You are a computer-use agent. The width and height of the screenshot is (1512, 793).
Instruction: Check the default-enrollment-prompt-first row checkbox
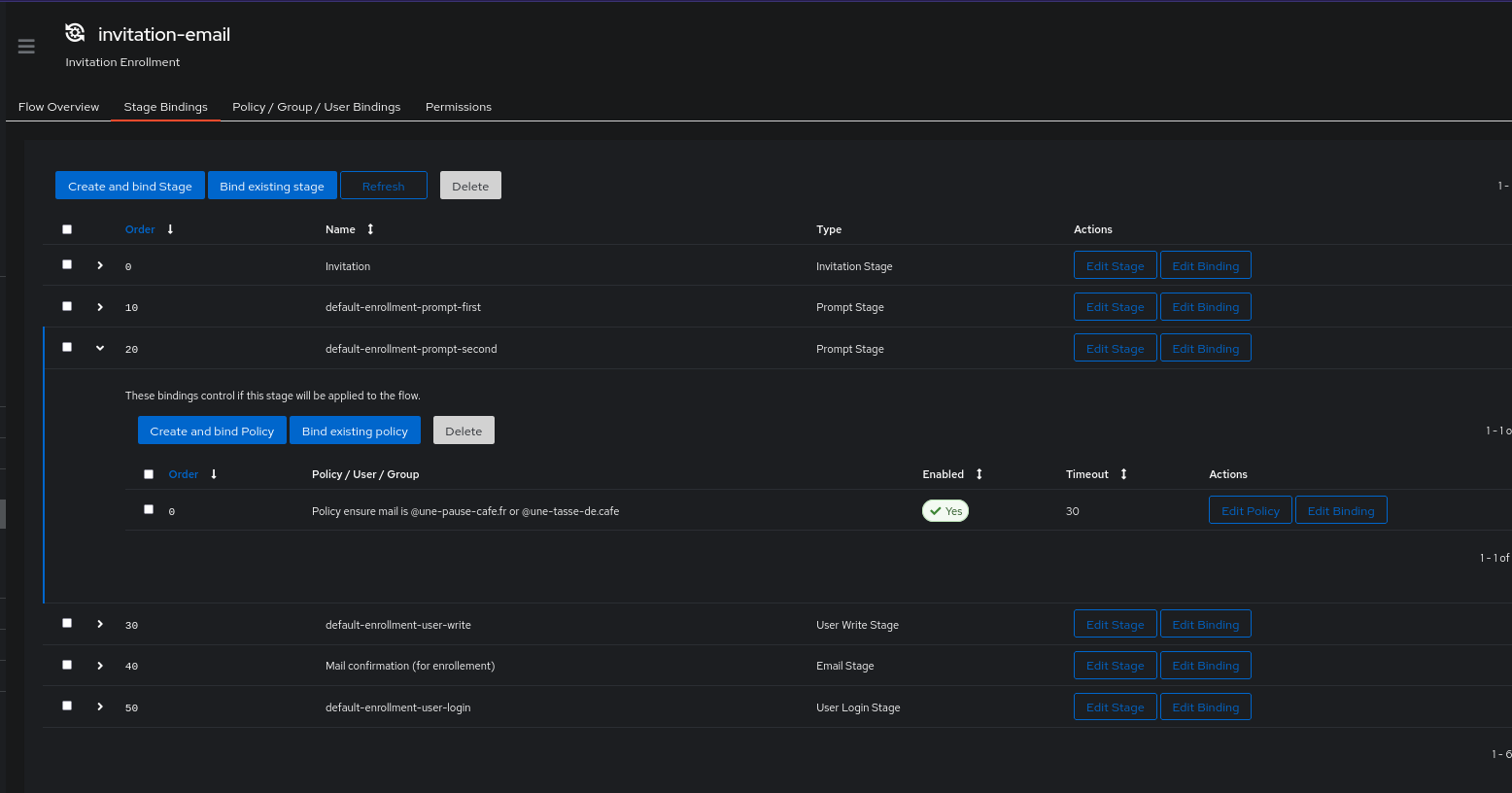67,306
